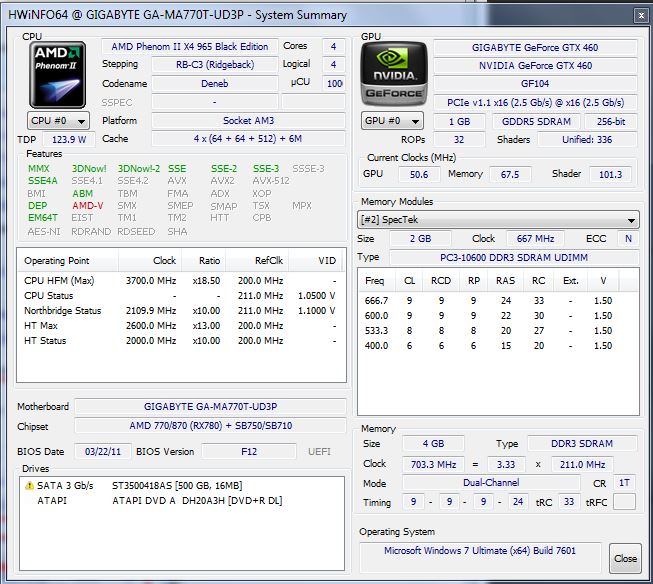Viewport: 653px width, 584px height.
Task: Click the AMD-V feature label
Action: [87, 206]
